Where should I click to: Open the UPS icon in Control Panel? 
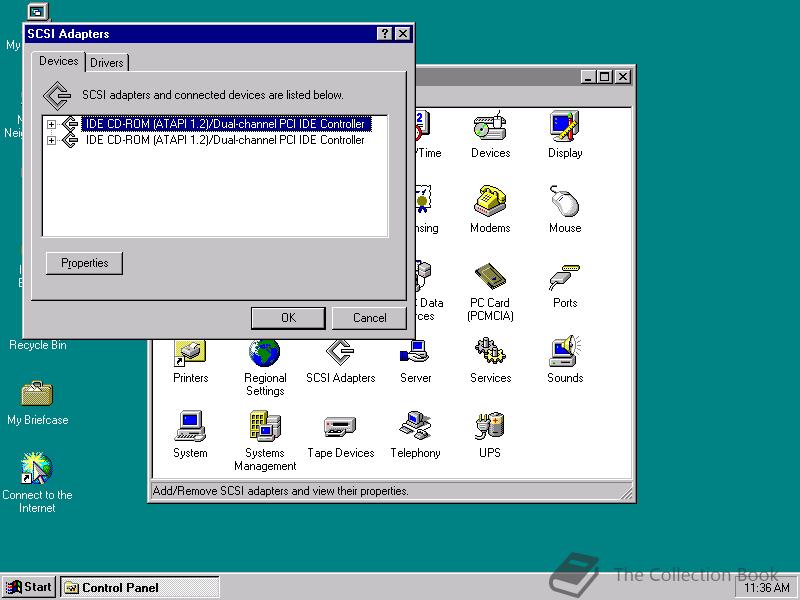pyautogui.click(x=490, y=435)
